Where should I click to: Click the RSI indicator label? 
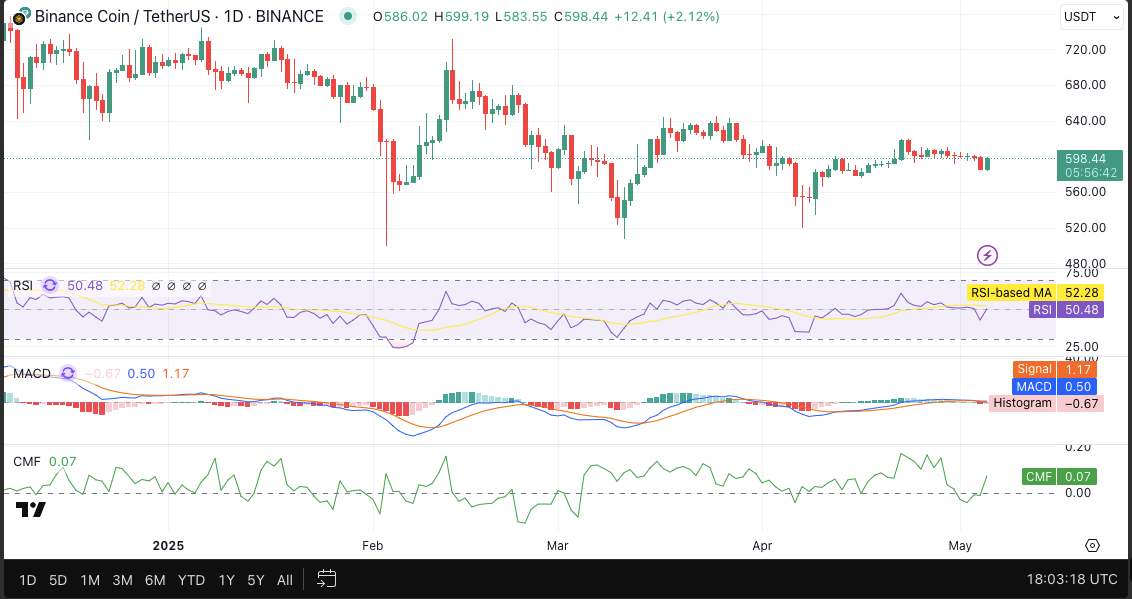tap(23, 286)
